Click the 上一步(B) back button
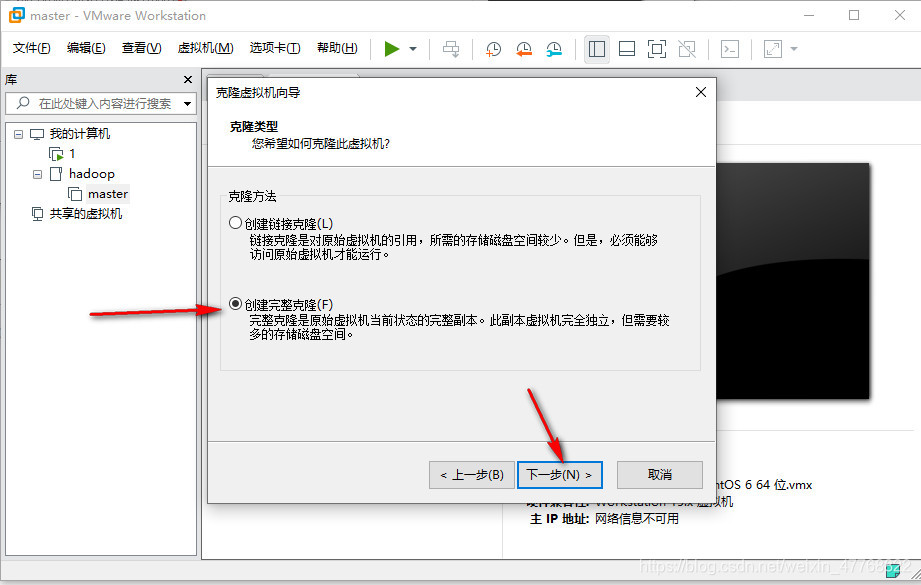 pyautogui.click(x=472, y=475)
